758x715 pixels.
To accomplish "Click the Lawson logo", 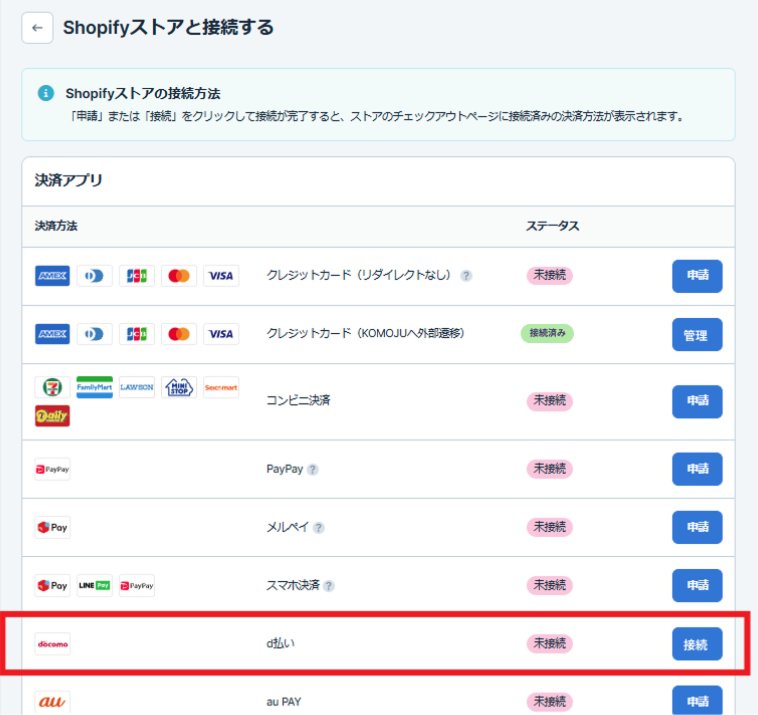I will click(137, 388).
